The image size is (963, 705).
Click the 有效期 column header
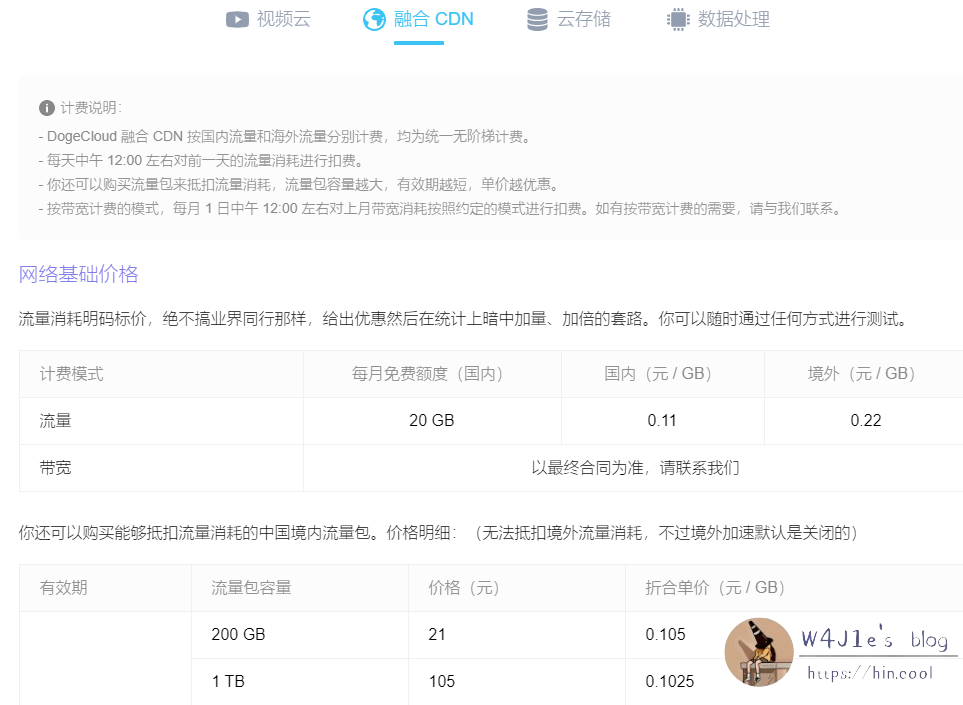point(106,588)
